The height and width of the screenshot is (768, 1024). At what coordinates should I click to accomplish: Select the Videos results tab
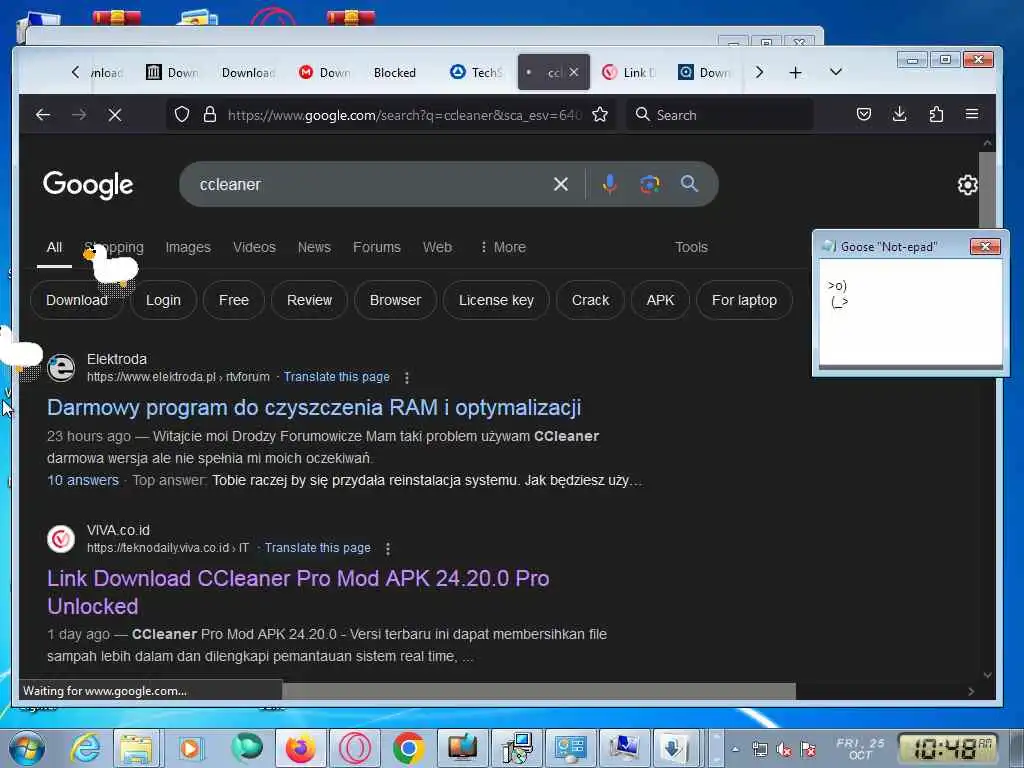click(254, 248)
